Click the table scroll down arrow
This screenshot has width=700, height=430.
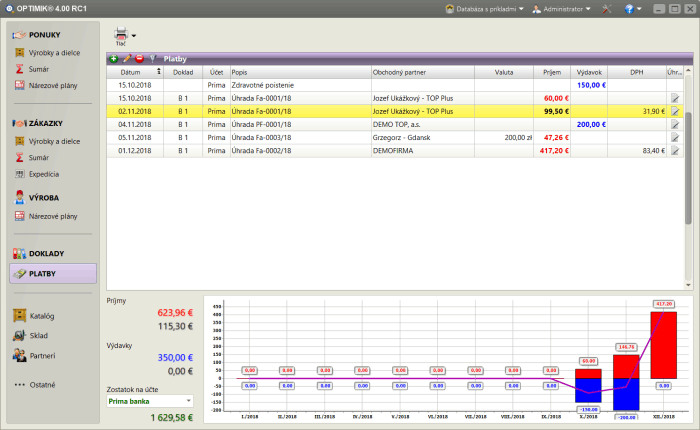click(x=688, y=285)
